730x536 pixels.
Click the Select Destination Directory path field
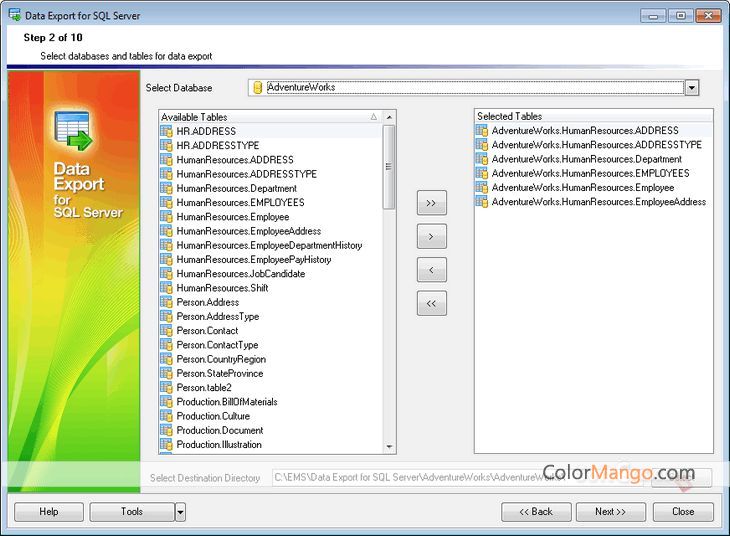(457, 477)
